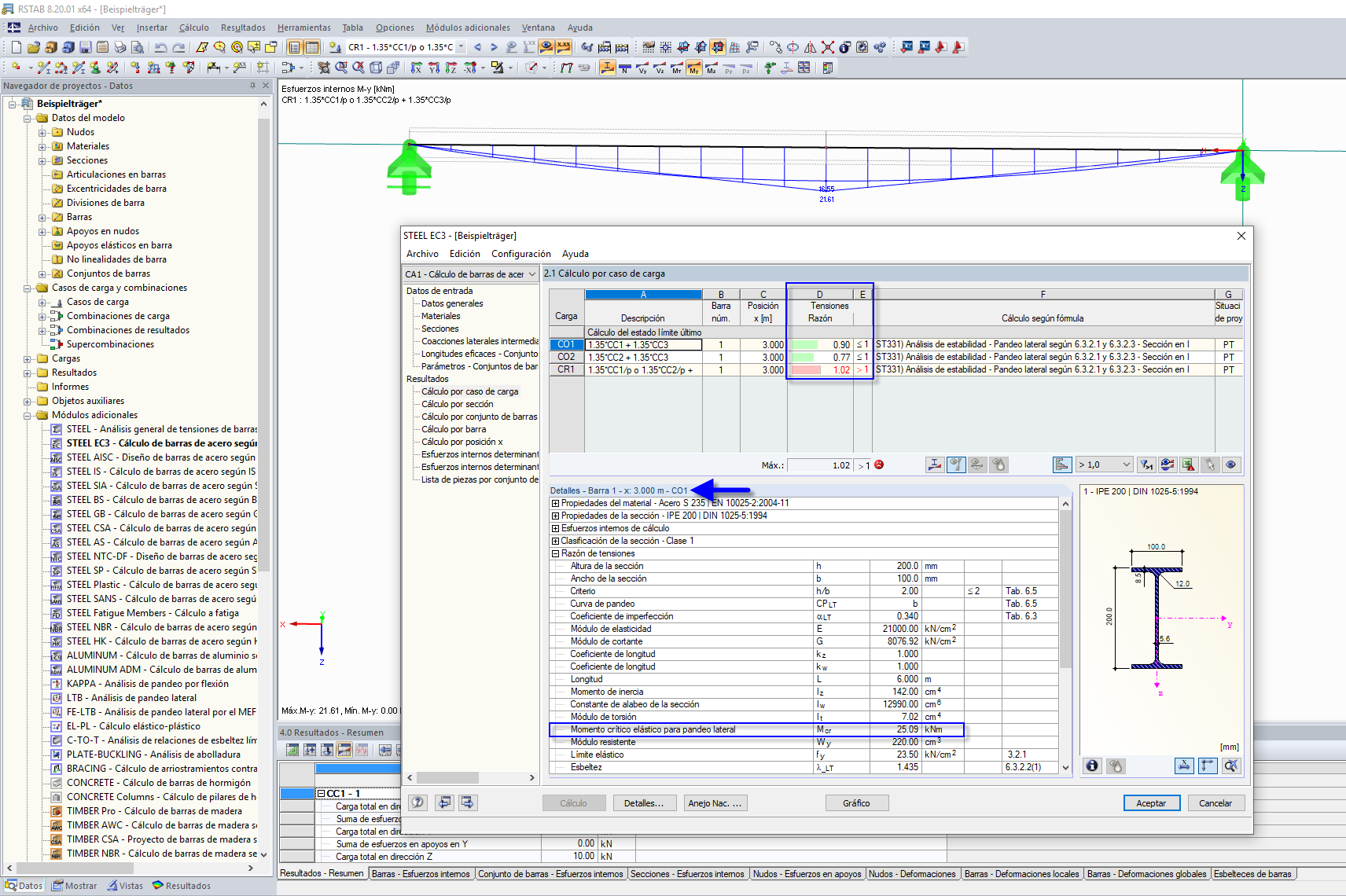Click the eye view-mode icon in STEEL EC3

pyautogui.click(x=1230, y=465)
